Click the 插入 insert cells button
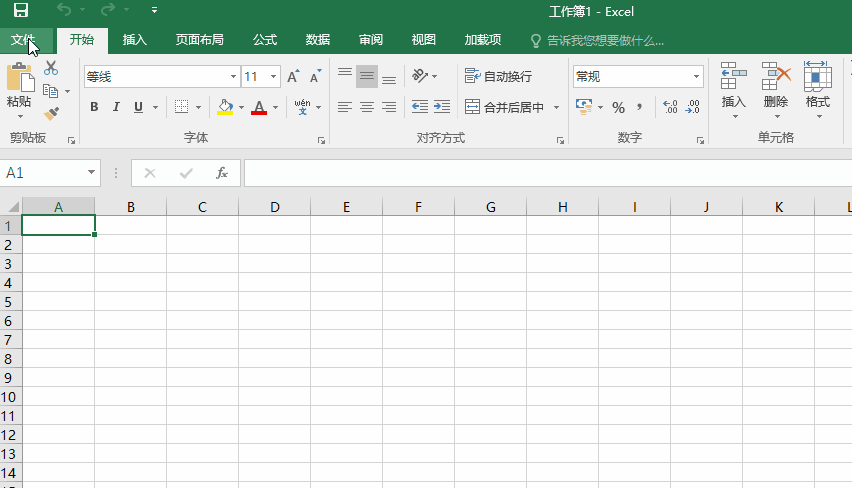This screenshot has width=852, height=488. click(734, 90)
